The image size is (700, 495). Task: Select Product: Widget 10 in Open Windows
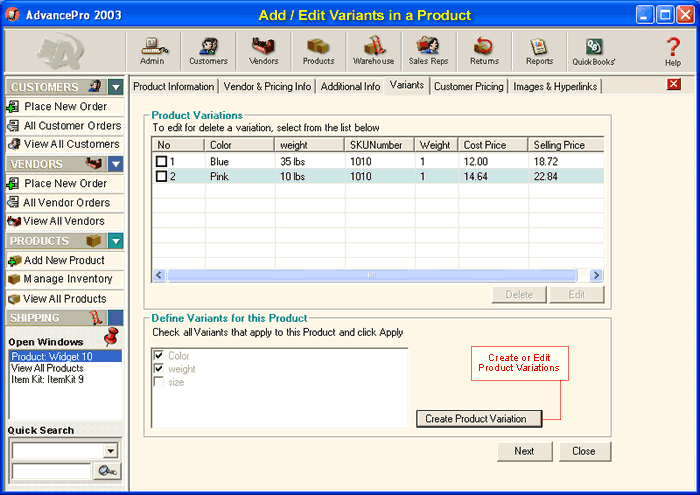click(x=65, y=356)
